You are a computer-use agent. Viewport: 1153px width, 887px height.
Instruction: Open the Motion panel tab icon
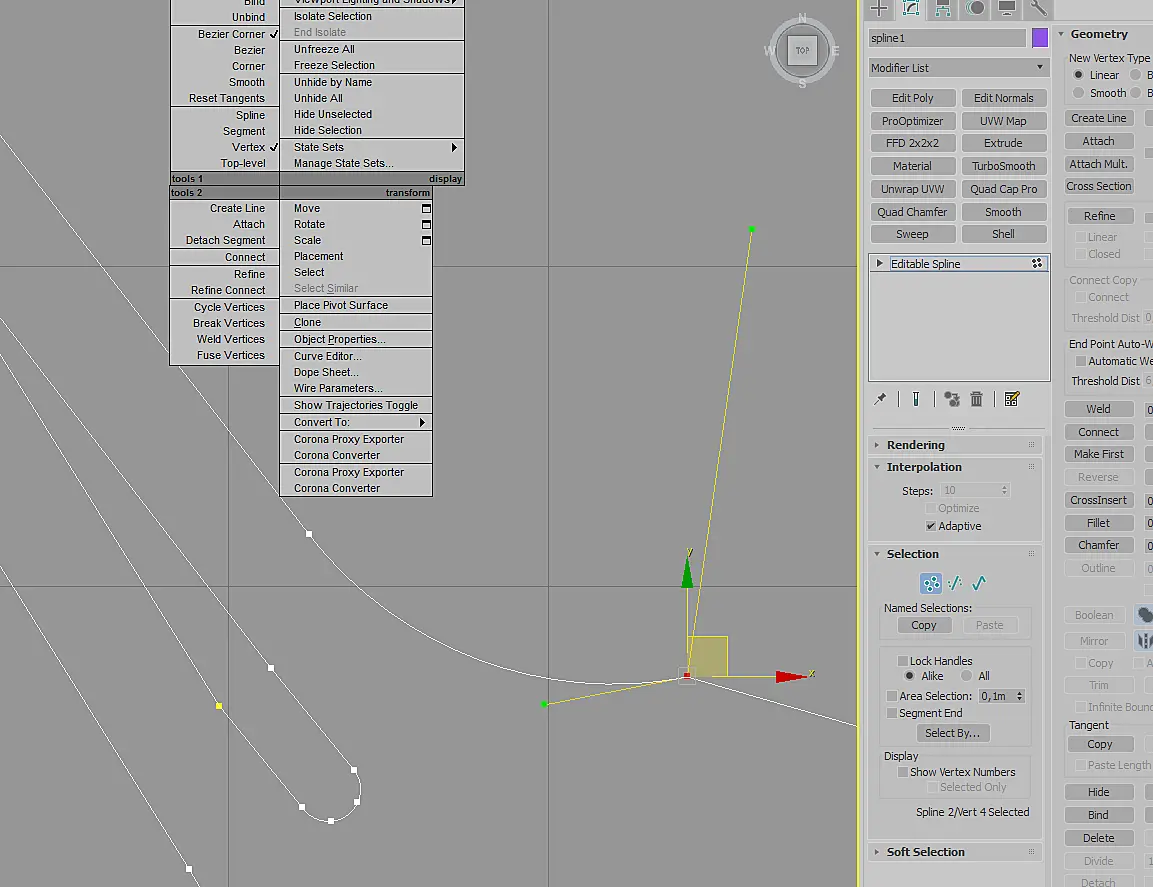975,8
